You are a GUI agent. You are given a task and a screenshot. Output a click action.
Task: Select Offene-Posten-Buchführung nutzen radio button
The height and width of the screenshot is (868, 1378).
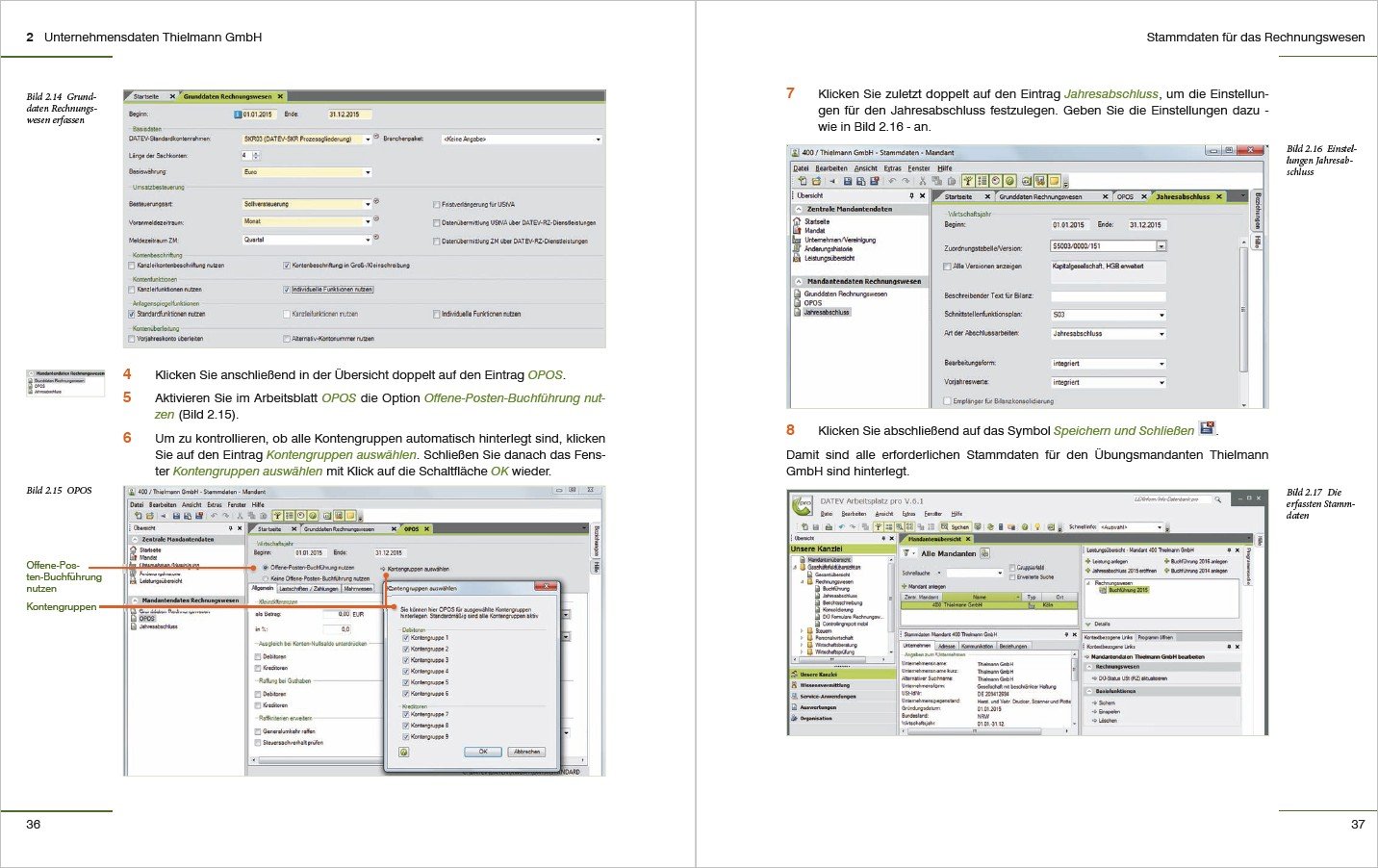pos(266,568)
